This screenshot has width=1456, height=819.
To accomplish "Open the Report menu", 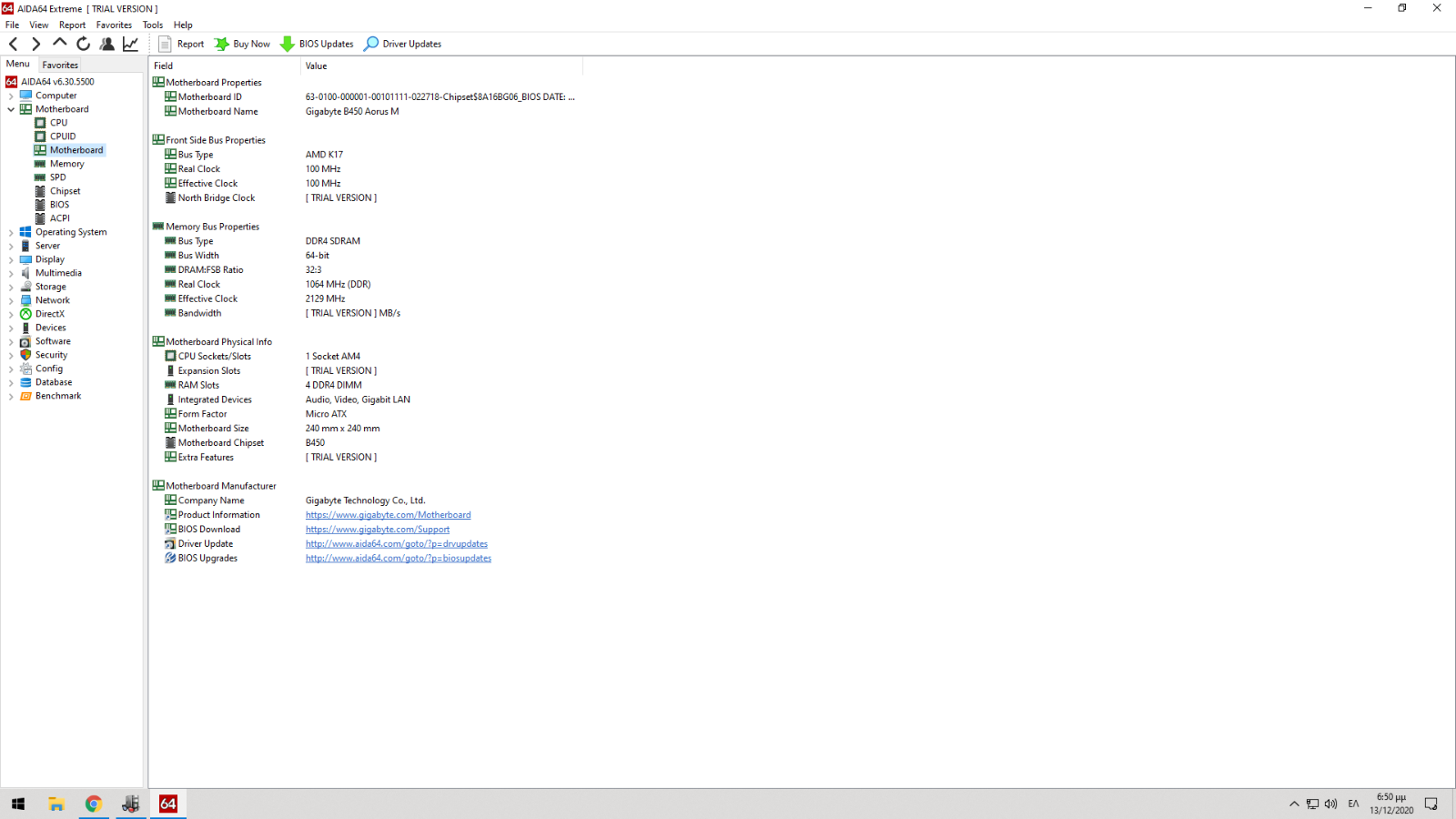I will (x=73, y=25).
